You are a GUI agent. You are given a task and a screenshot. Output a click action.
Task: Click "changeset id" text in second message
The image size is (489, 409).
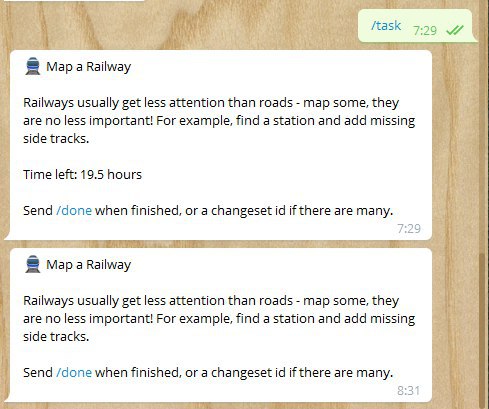pos(248,372)
